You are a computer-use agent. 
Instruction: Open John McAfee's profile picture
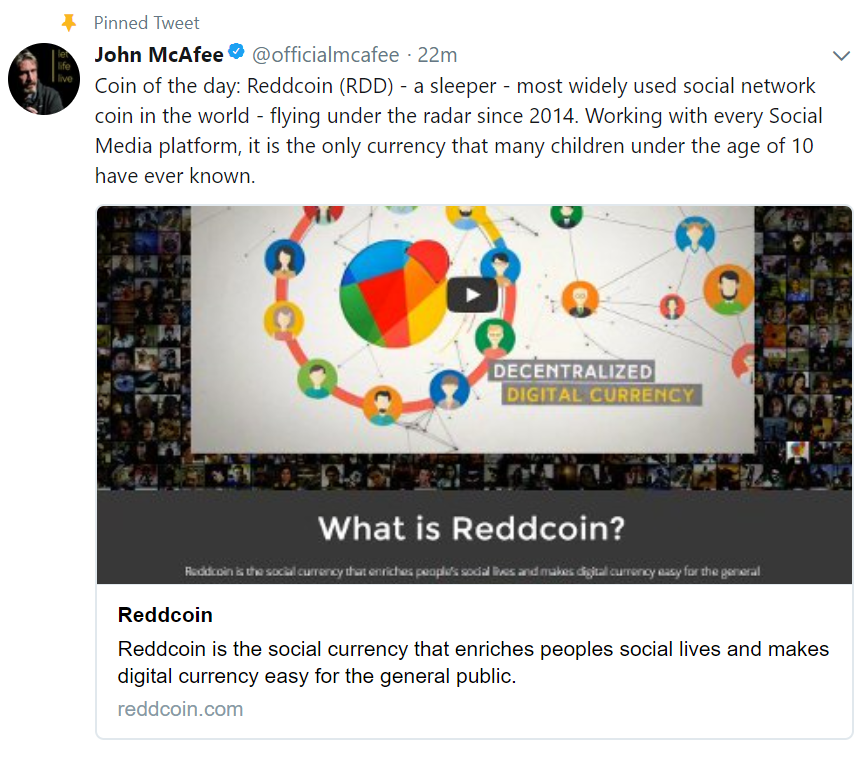(44, 79)
